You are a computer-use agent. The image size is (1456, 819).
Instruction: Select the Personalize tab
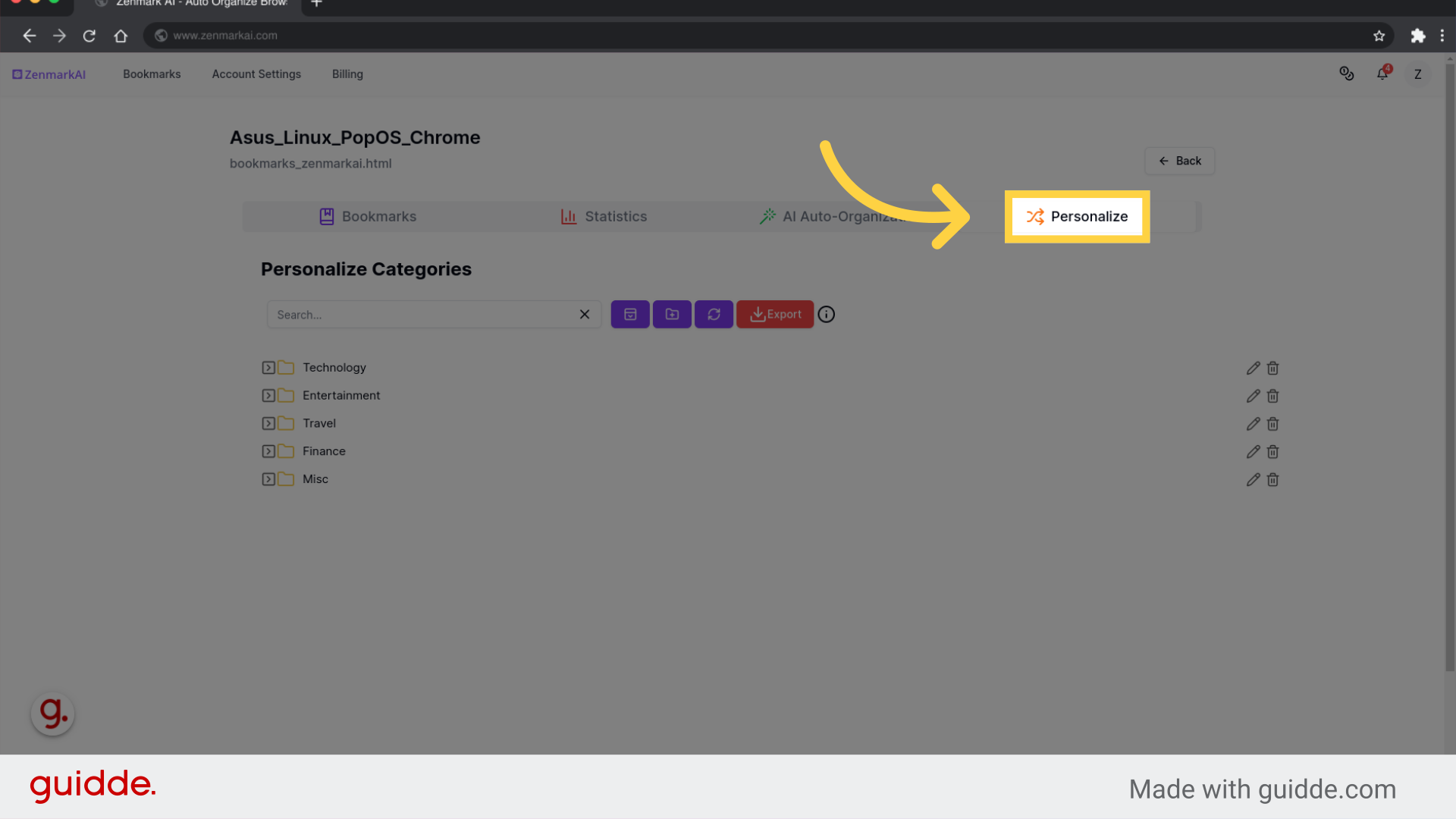click(x=1077, y=216)
